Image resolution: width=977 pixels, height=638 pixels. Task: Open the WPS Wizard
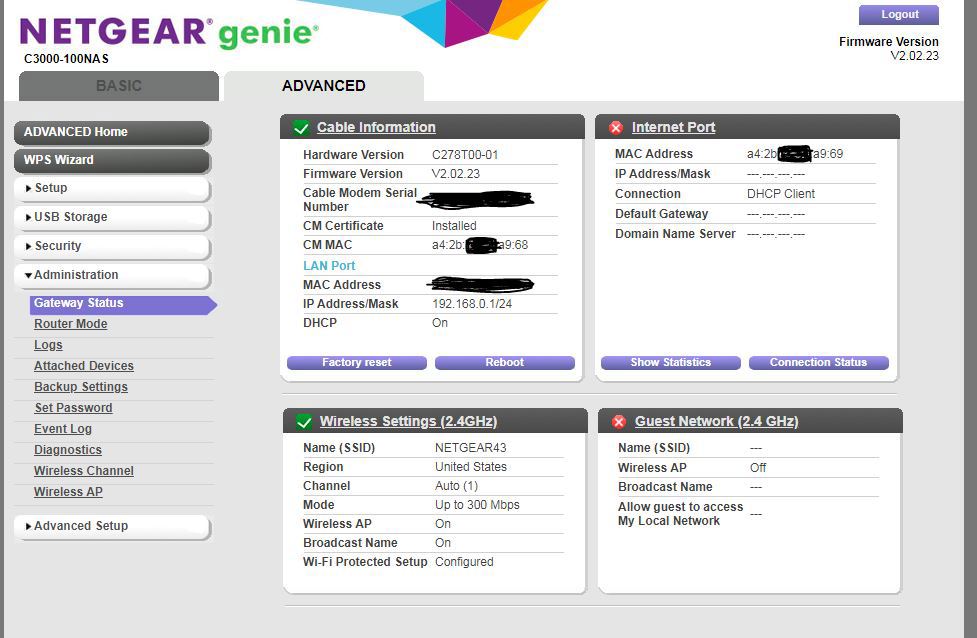tap(112, 160)
